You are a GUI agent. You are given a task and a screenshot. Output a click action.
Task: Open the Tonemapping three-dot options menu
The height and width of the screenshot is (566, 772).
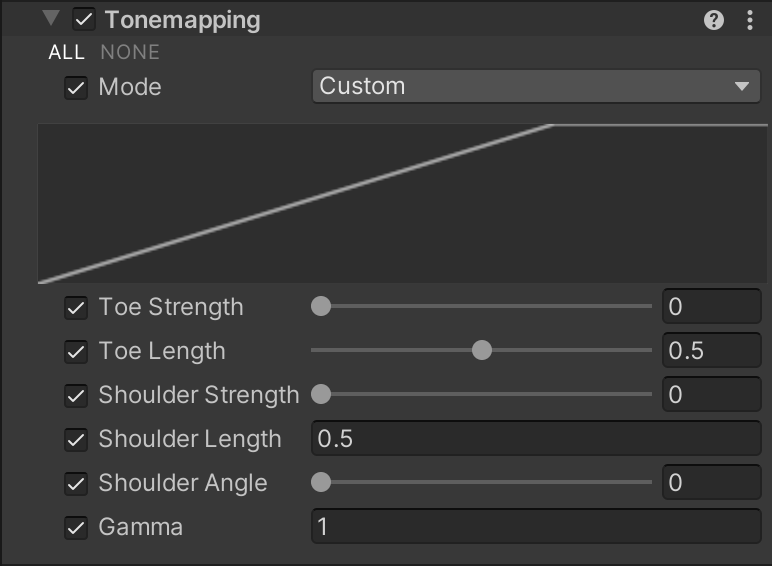pyautogui.click(x=749, y=20)
